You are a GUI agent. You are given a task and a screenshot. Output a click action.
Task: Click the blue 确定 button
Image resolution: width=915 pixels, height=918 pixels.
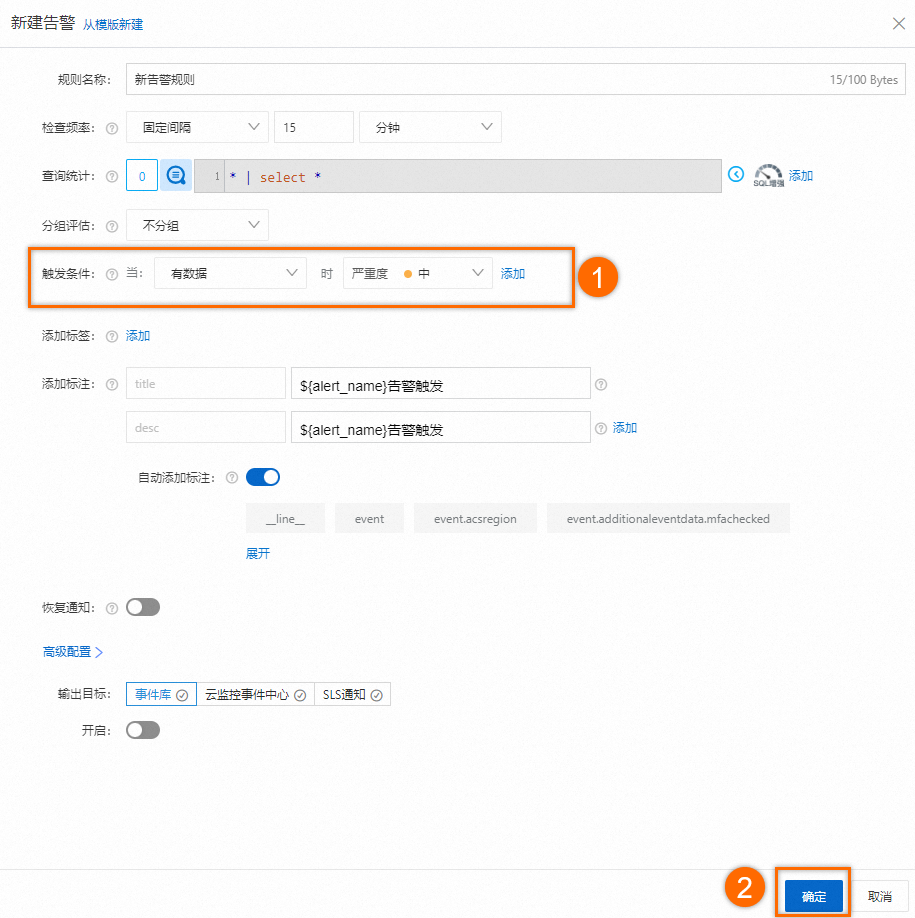814,896
